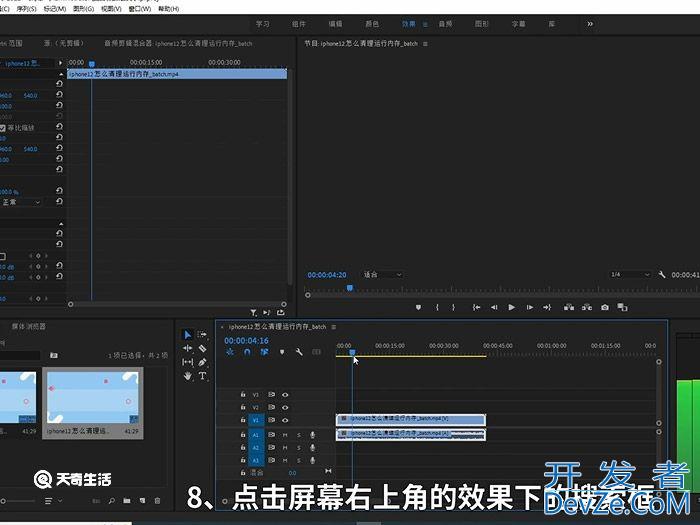The width and height of the screenshot is (700, 525).
Task: Solo audio track A2
Action: tap(299, 447)
